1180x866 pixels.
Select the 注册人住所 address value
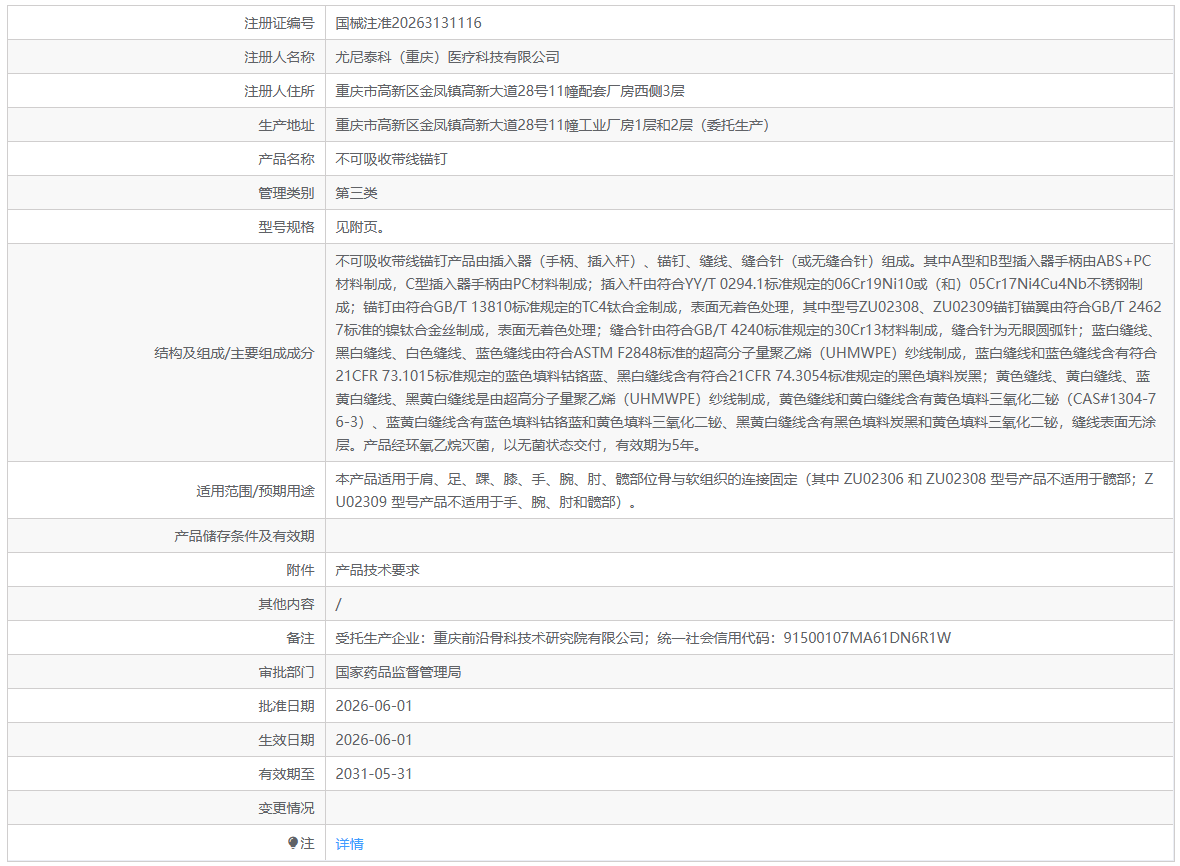pos(510,91)
